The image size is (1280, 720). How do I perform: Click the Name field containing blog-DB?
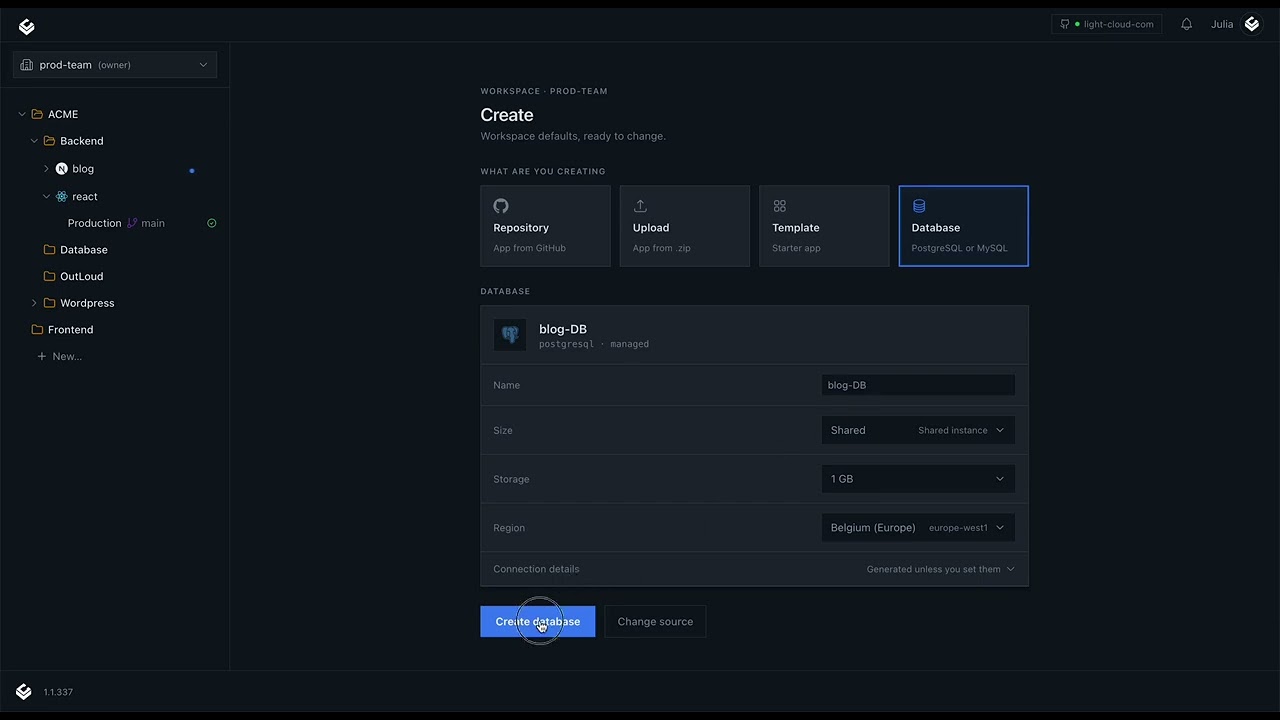coord(918,385)
